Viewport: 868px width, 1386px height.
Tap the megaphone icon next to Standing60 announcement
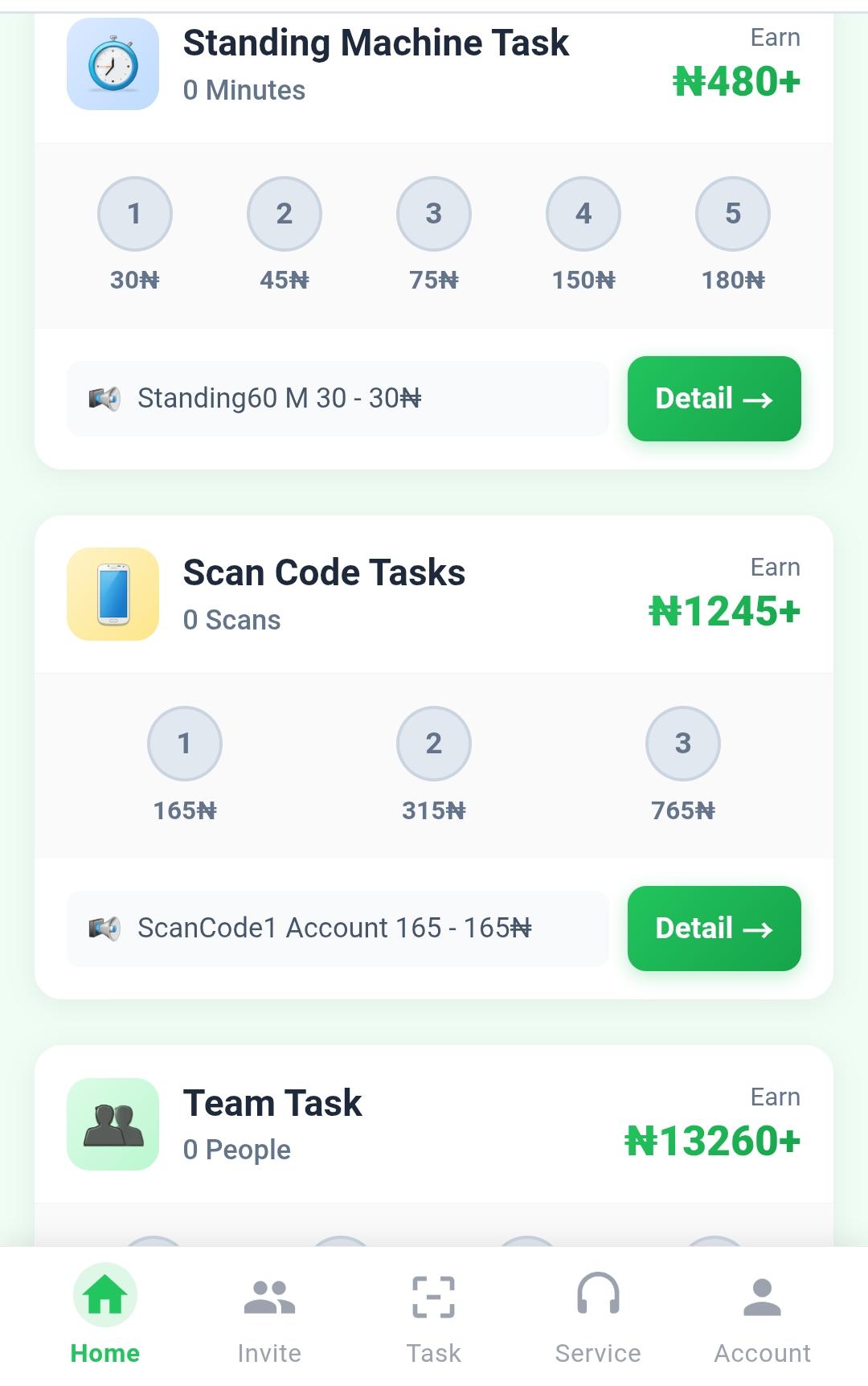coord(104,397)
